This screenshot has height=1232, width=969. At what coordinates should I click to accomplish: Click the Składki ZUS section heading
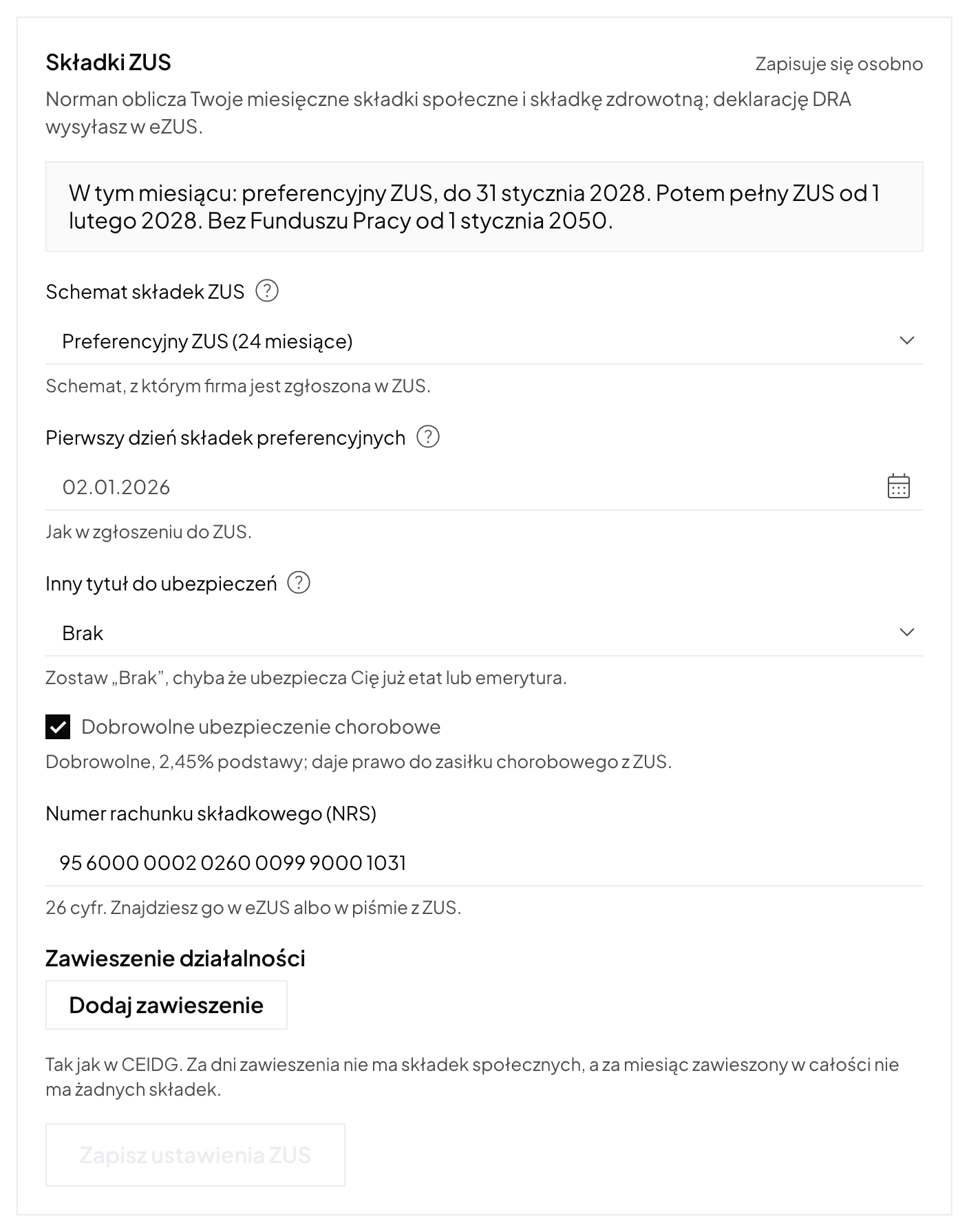pyautogui.click(x=109, y=63)
